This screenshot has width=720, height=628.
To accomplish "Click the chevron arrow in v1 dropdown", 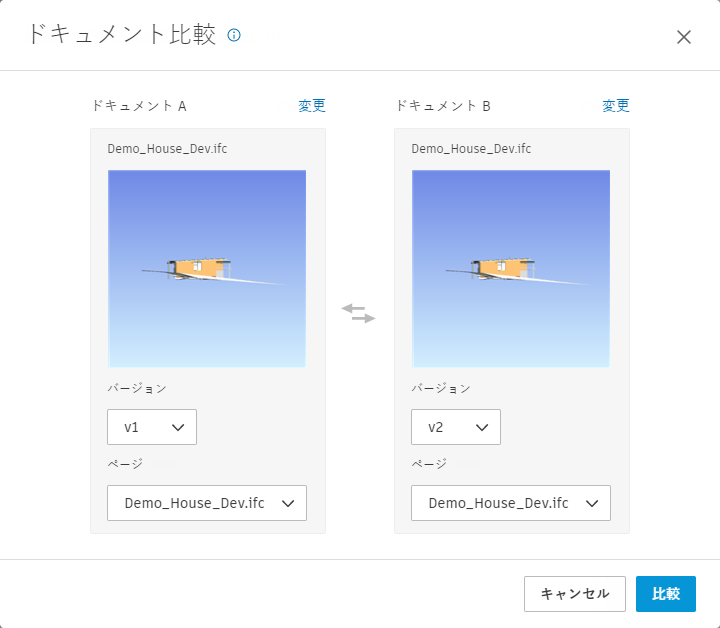I will (179, 427).
